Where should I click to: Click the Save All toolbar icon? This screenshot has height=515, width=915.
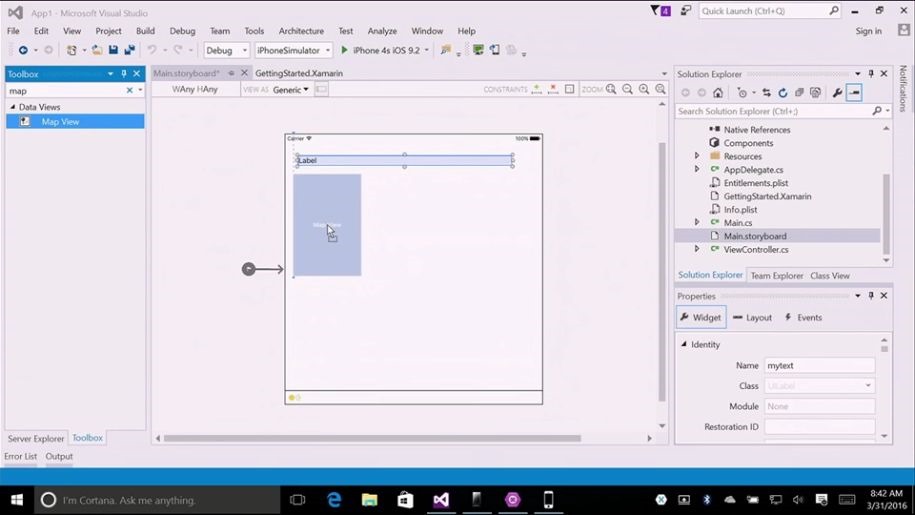(x=130, y=50)
